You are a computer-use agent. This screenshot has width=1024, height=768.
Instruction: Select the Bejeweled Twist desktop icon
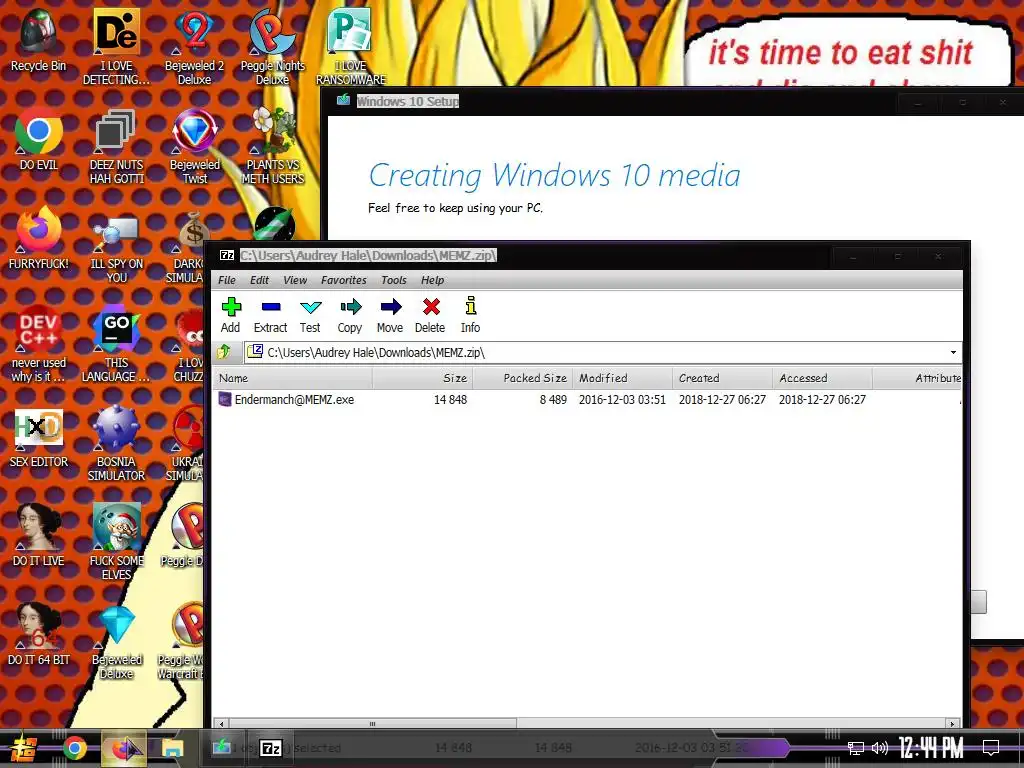(x=195, y=147)
